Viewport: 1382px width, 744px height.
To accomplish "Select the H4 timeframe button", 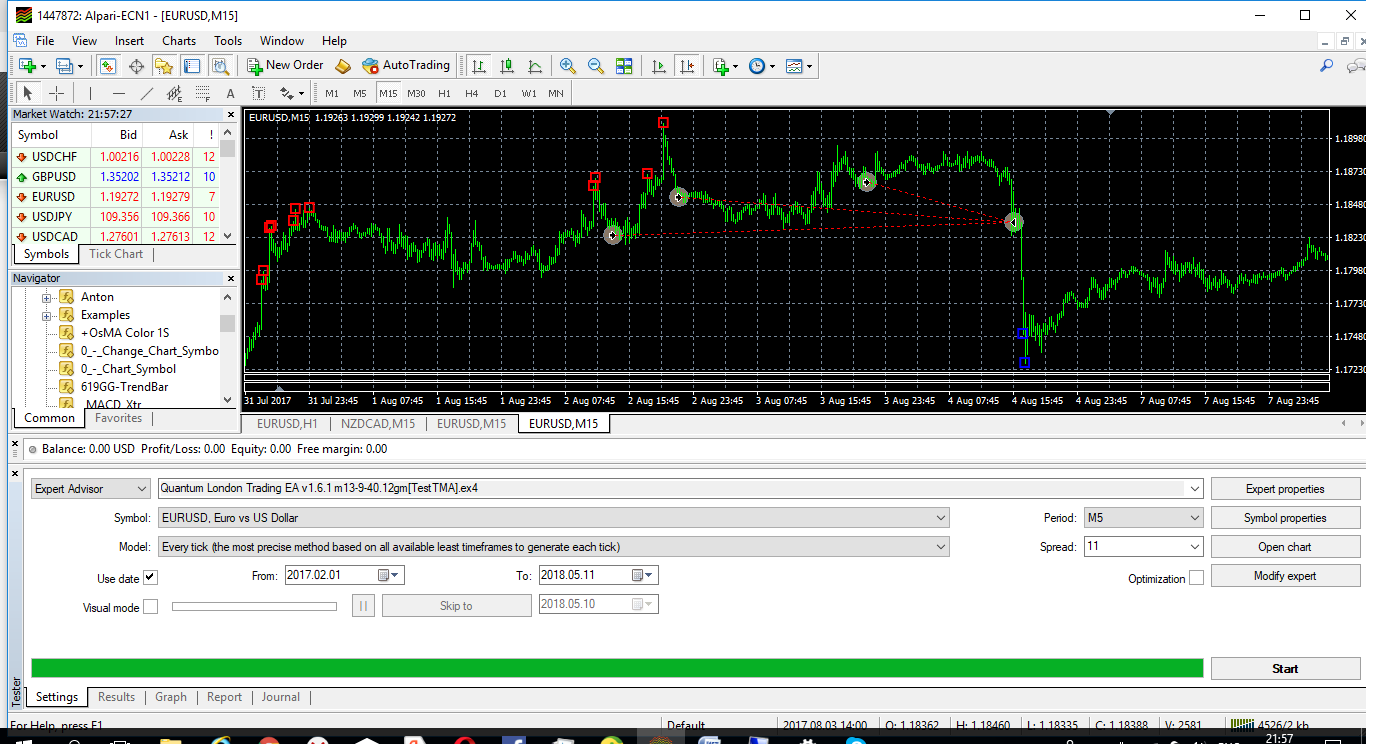I will [x=472, y=93].
